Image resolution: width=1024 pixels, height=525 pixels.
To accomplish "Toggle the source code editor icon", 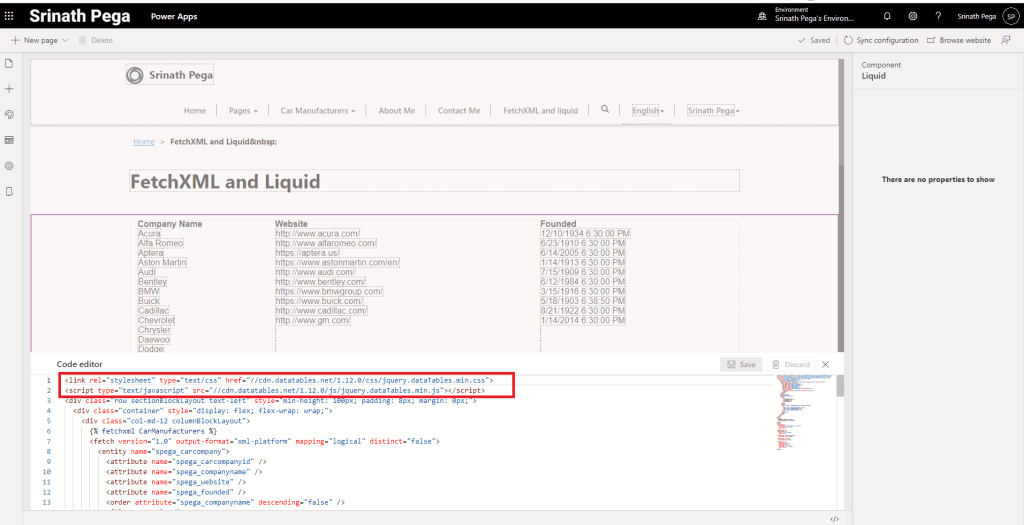I will click(x=835, y=519).
